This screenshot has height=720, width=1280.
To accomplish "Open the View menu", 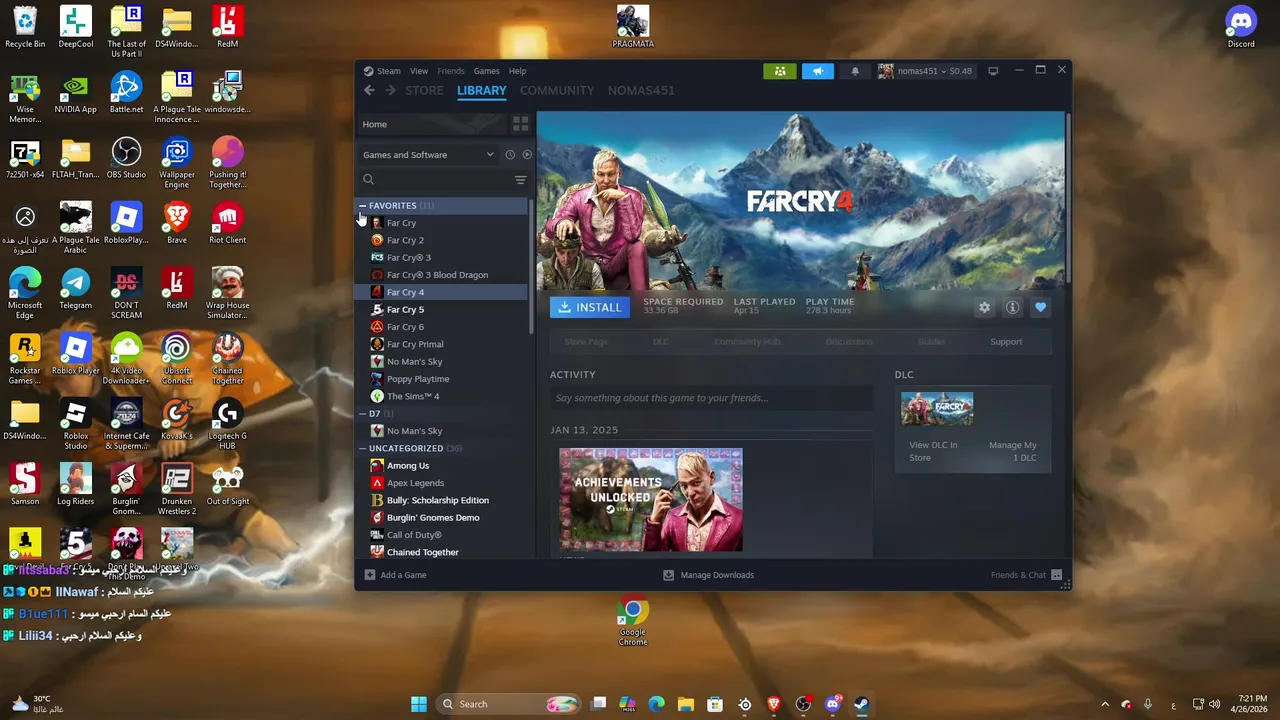I will (419, 71).
